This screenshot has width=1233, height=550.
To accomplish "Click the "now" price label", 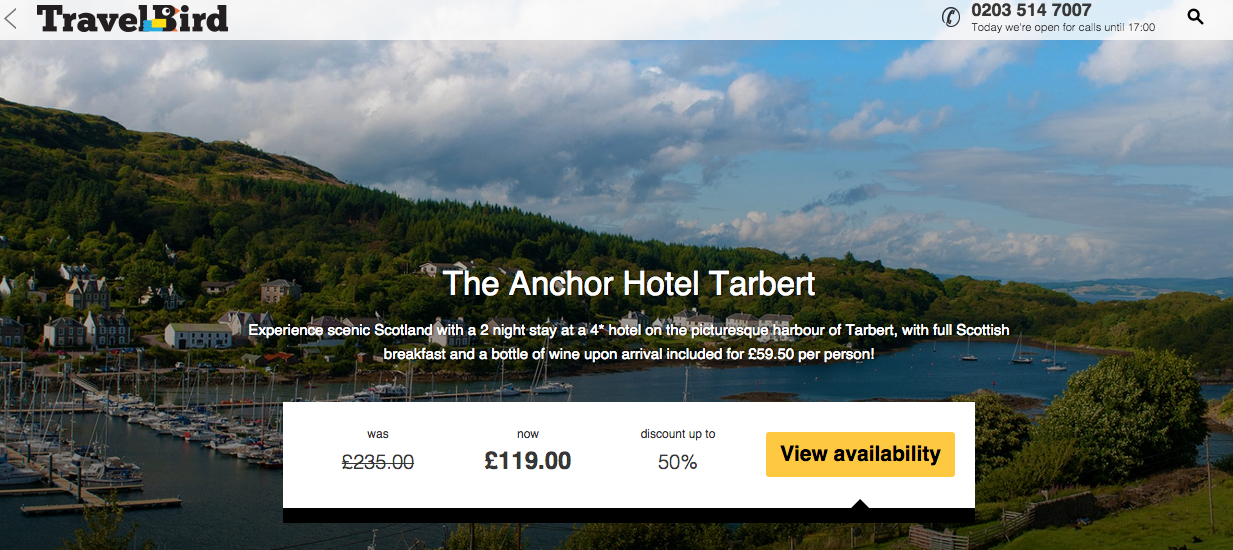I will (528, 434).
